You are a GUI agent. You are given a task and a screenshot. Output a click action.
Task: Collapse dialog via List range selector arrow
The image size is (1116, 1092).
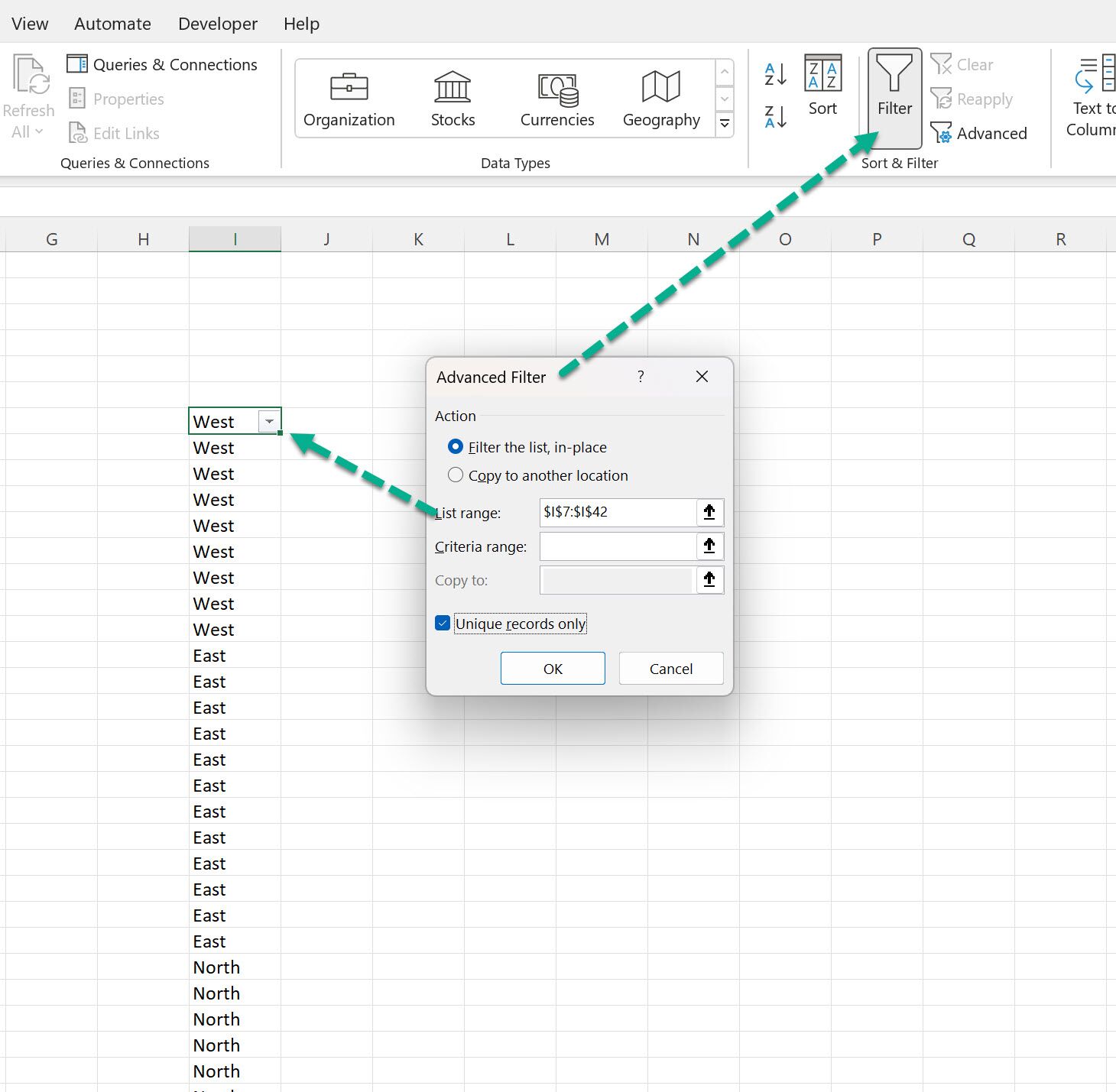pyautogui.click(x=709, y=512)
